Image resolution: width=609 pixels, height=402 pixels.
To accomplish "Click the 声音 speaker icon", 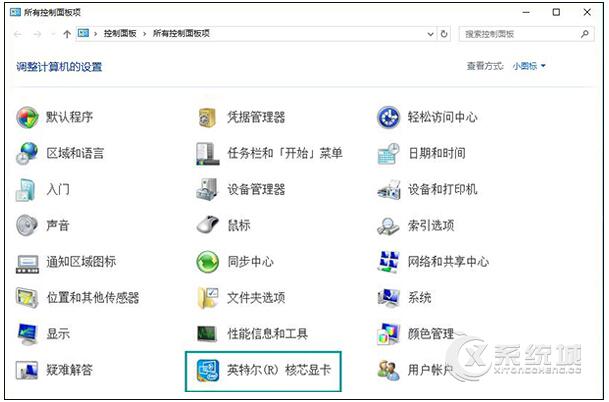I will [27, 225].
